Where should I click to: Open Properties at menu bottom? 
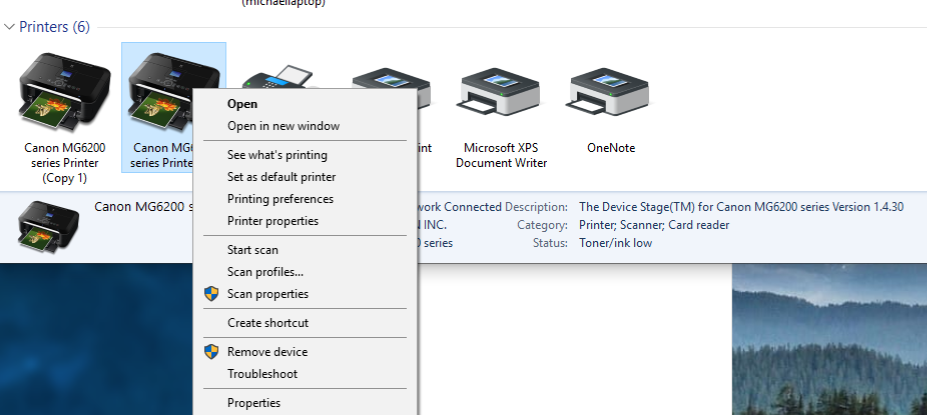[305, 403]
